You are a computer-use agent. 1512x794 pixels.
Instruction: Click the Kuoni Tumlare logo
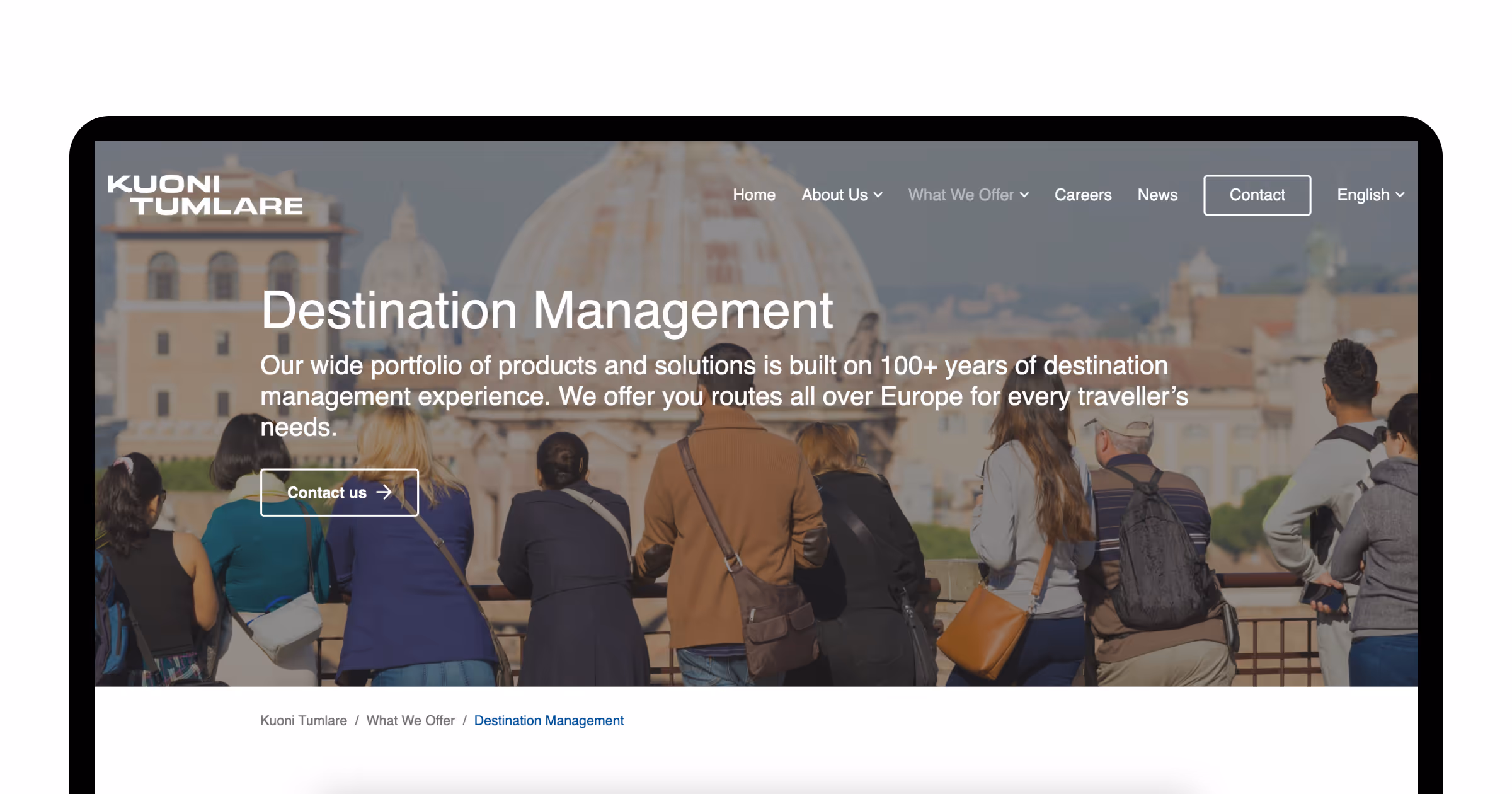205,195
